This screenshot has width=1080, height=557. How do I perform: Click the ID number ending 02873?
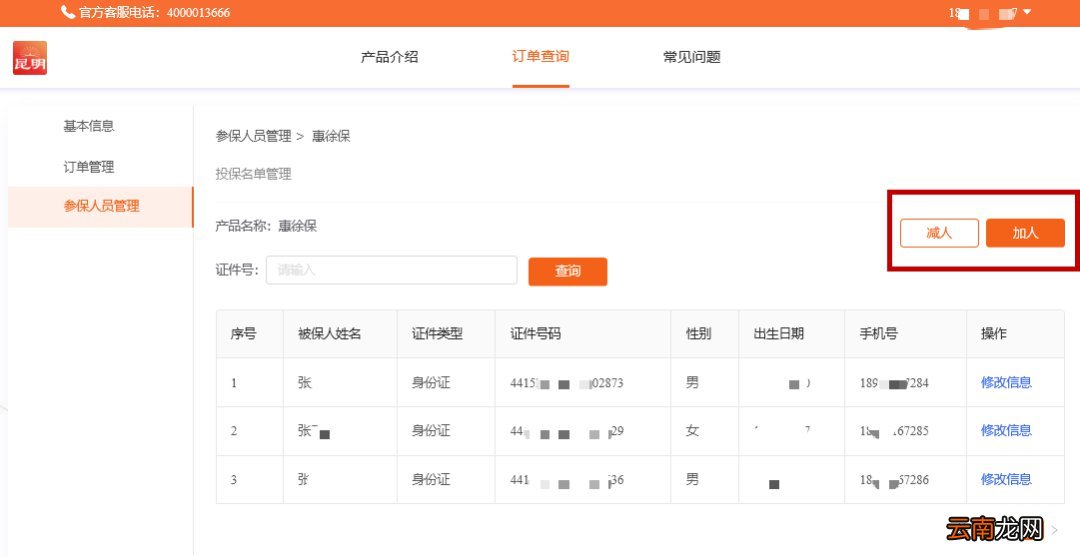[567, 383]
